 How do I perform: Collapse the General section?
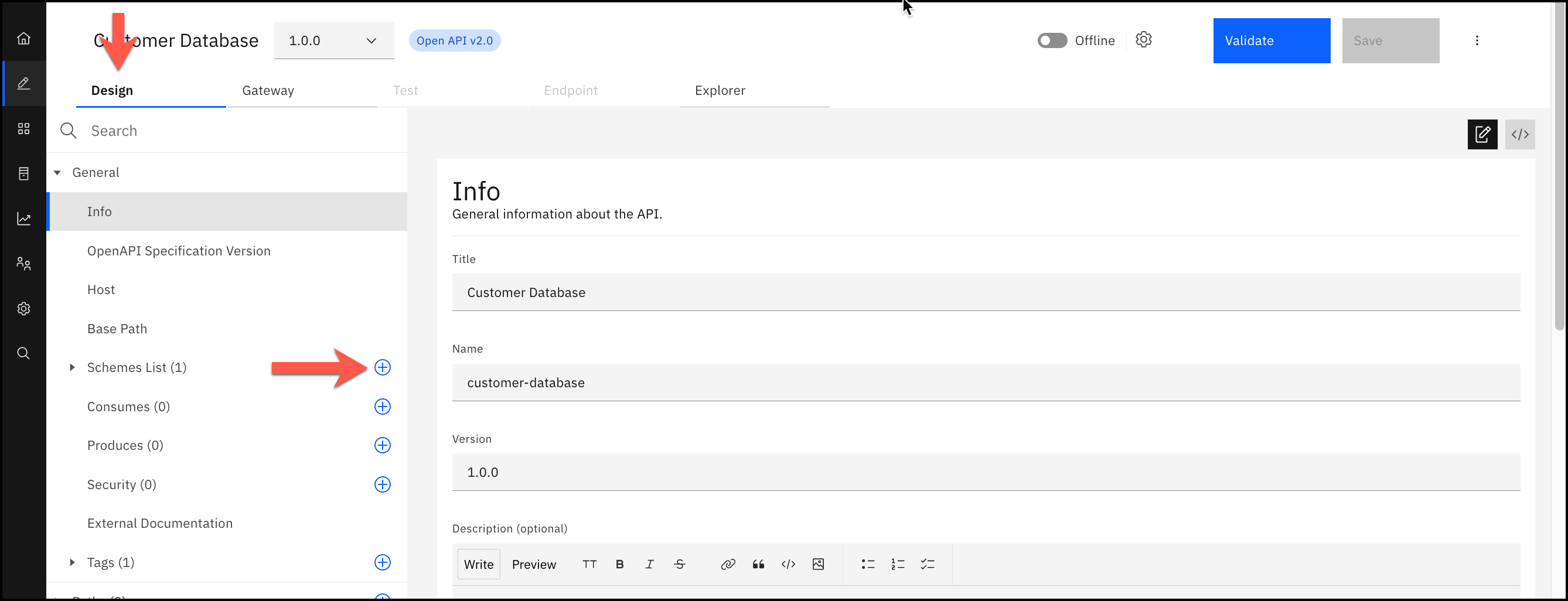pyautogui.click(x=57, y=173)
